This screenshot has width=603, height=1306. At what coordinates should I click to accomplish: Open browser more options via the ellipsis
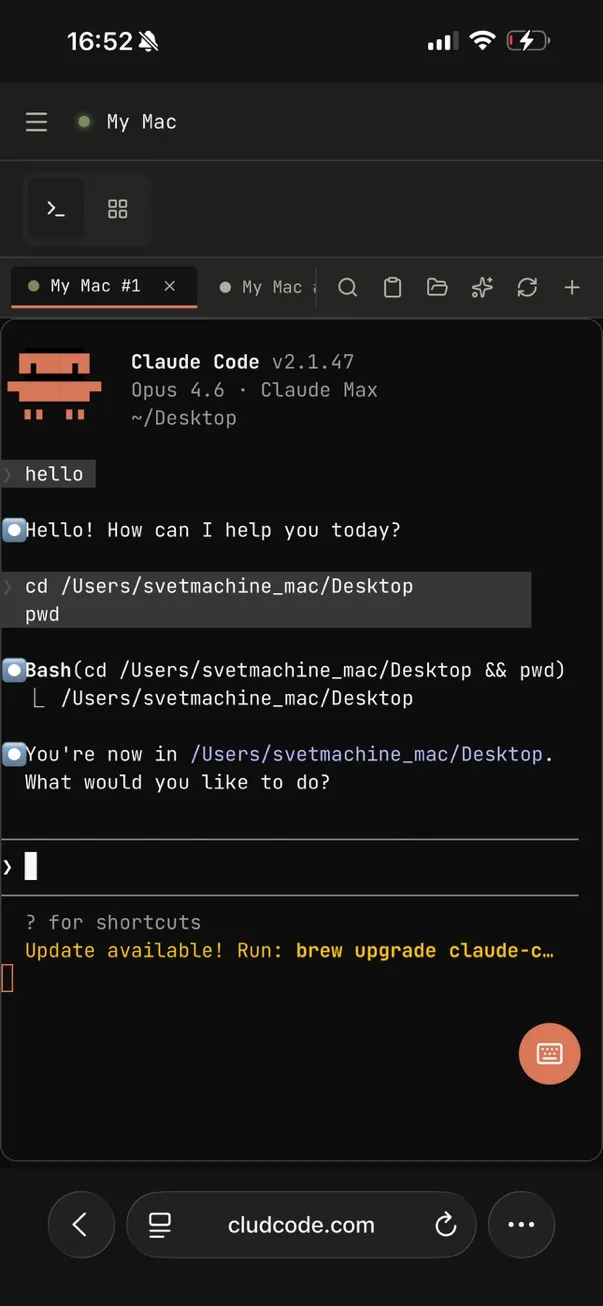[521, 1224]
